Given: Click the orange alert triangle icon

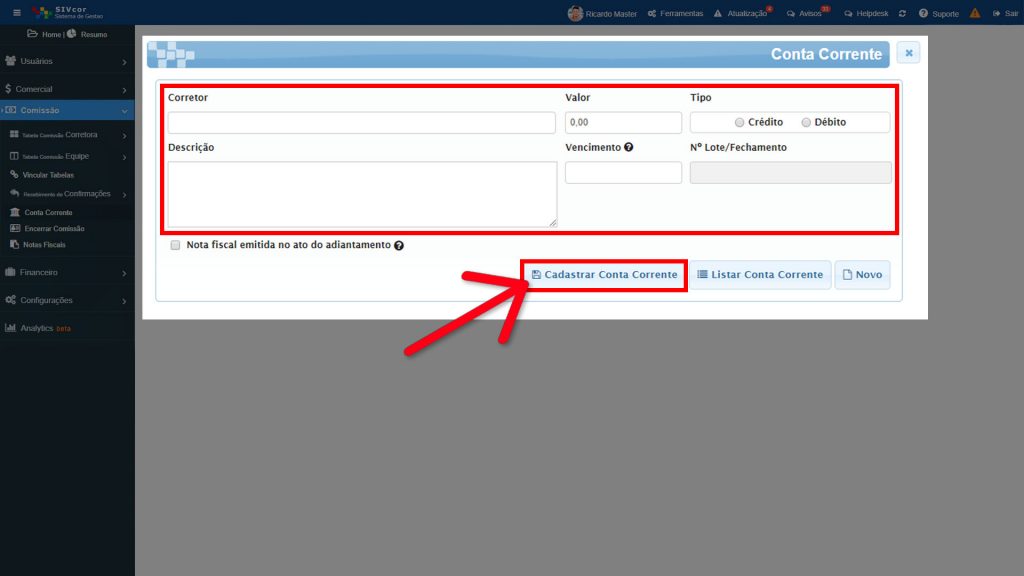Looking at the screenshot, I should (x=975, y=13).
